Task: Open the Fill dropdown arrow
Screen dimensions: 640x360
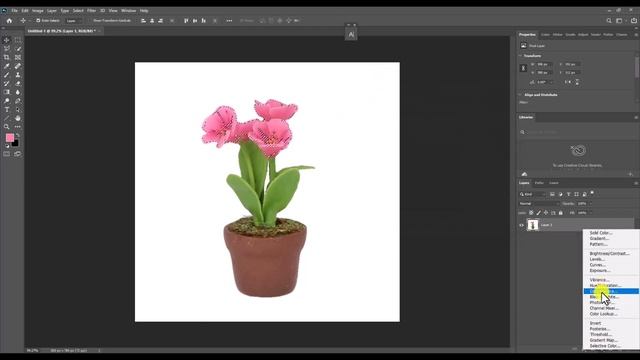Action: tap(590, 213)
